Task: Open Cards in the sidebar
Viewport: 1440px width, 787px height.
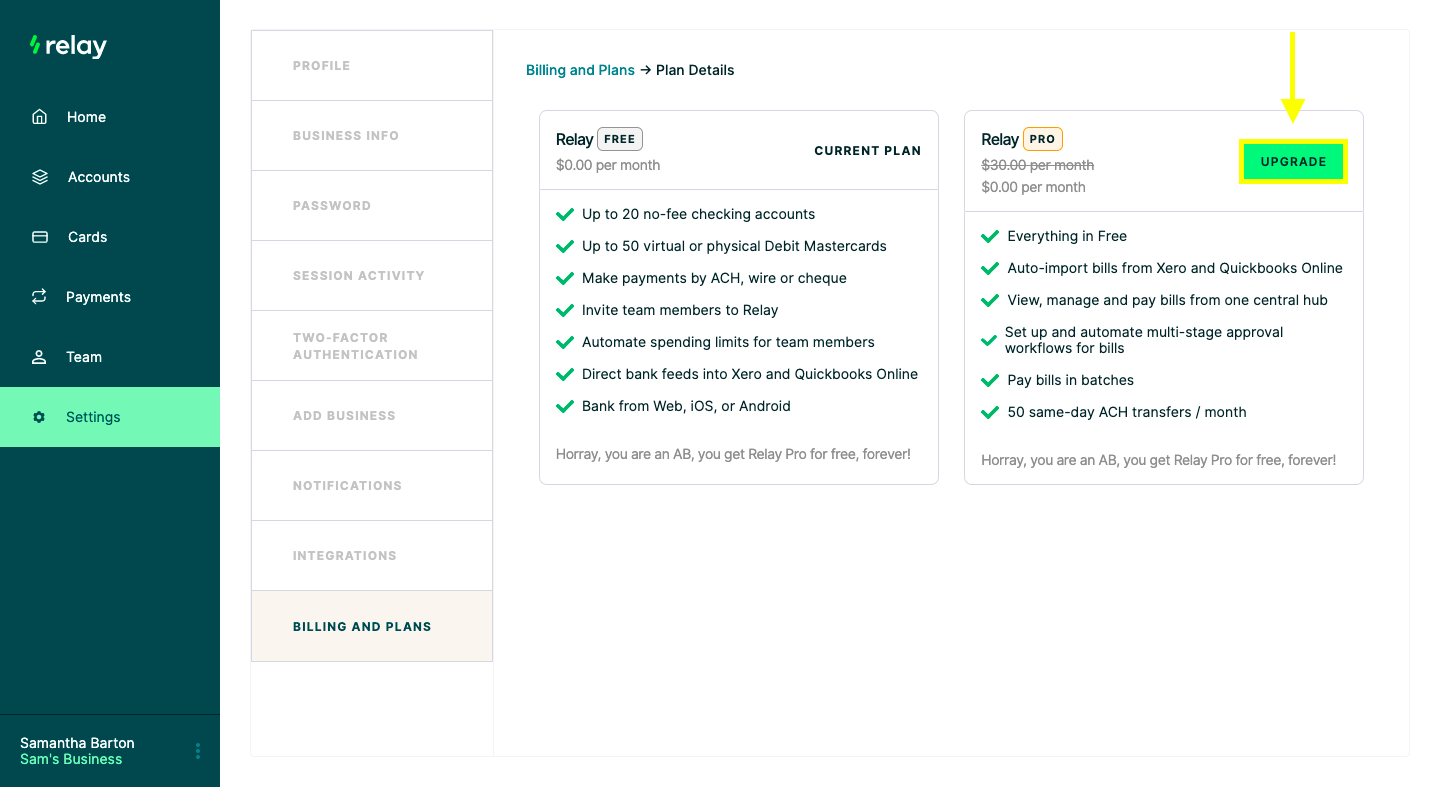Action: [x=110, y=237]
